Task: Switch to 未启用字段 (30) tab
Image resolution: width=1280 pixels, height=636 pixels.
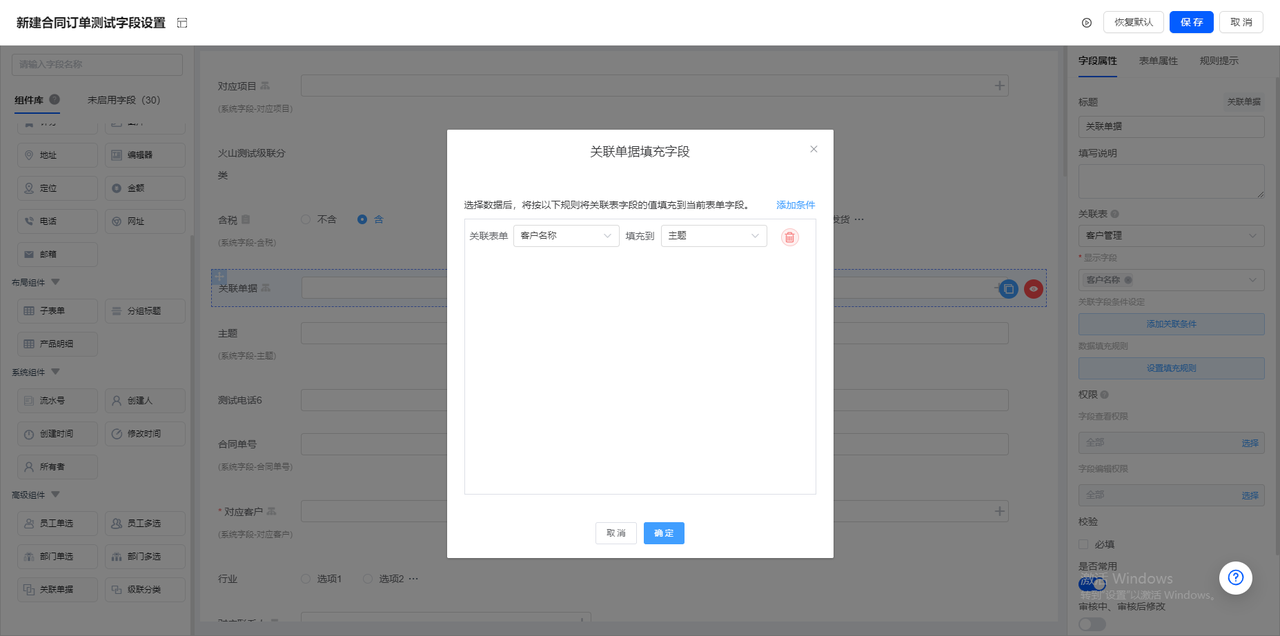Action: pos(124,100)
